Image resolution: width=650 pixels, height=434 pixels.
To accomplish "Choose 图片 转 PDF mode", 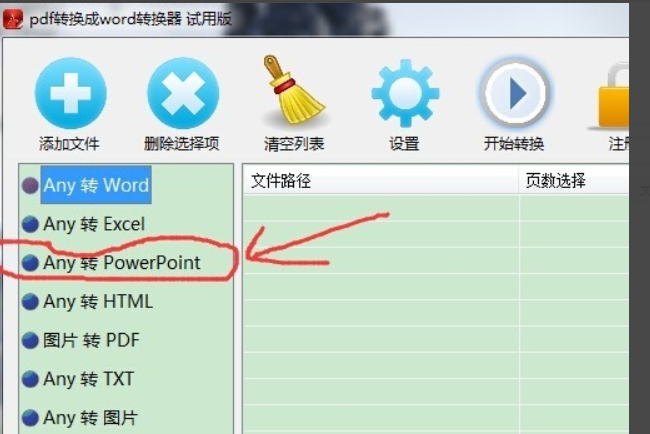I will 91,340.
